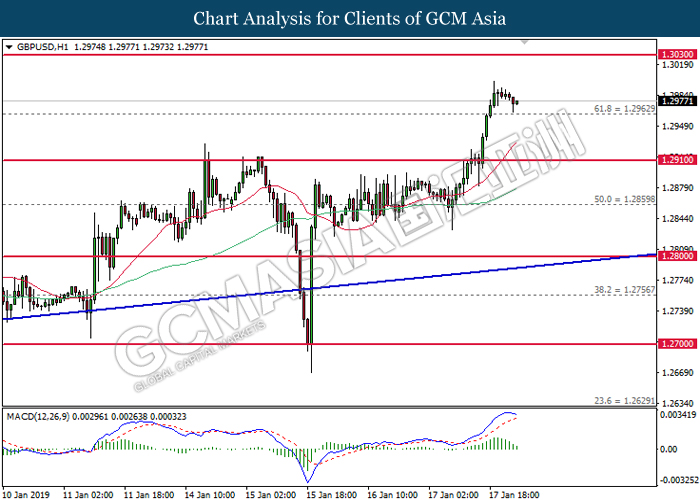Click the 11 Jan 18:00 time label
700x500 pixels.
tap(149, 495)
